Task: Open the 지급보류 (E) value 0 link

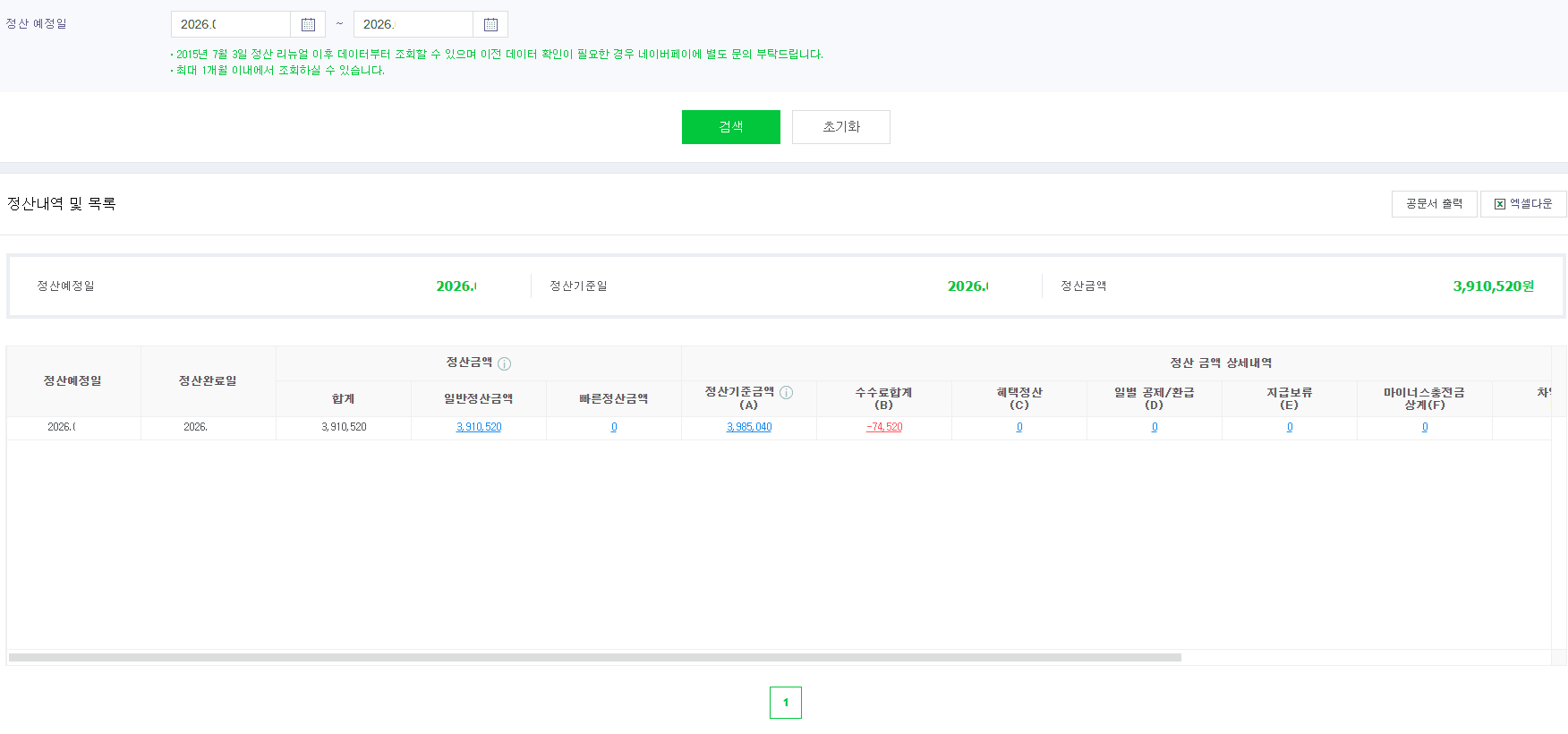Action: tap(1290, 427)
